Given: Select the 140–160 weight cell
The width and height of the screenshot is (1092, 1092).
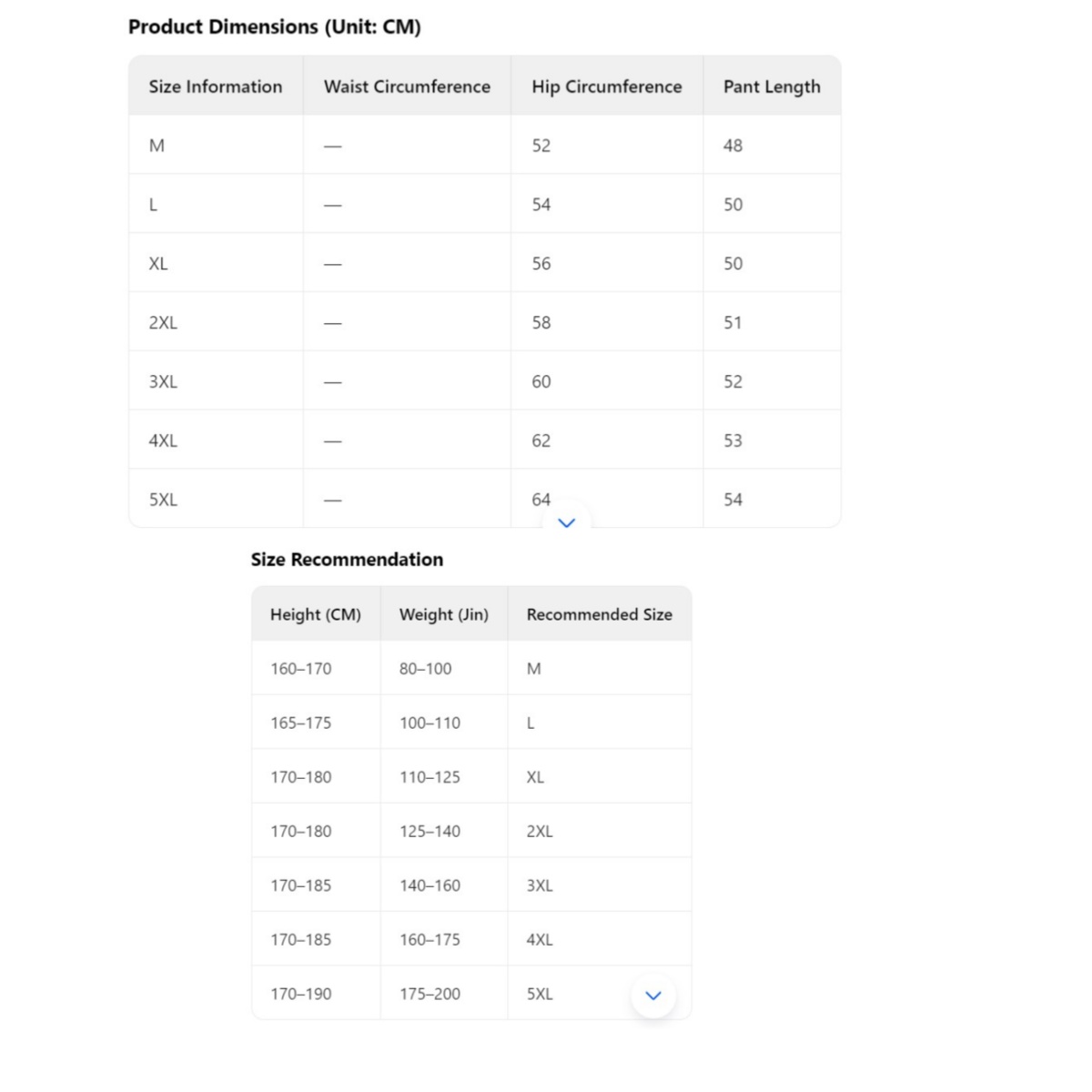Looking at the screenshot, I should pos(430,885).
